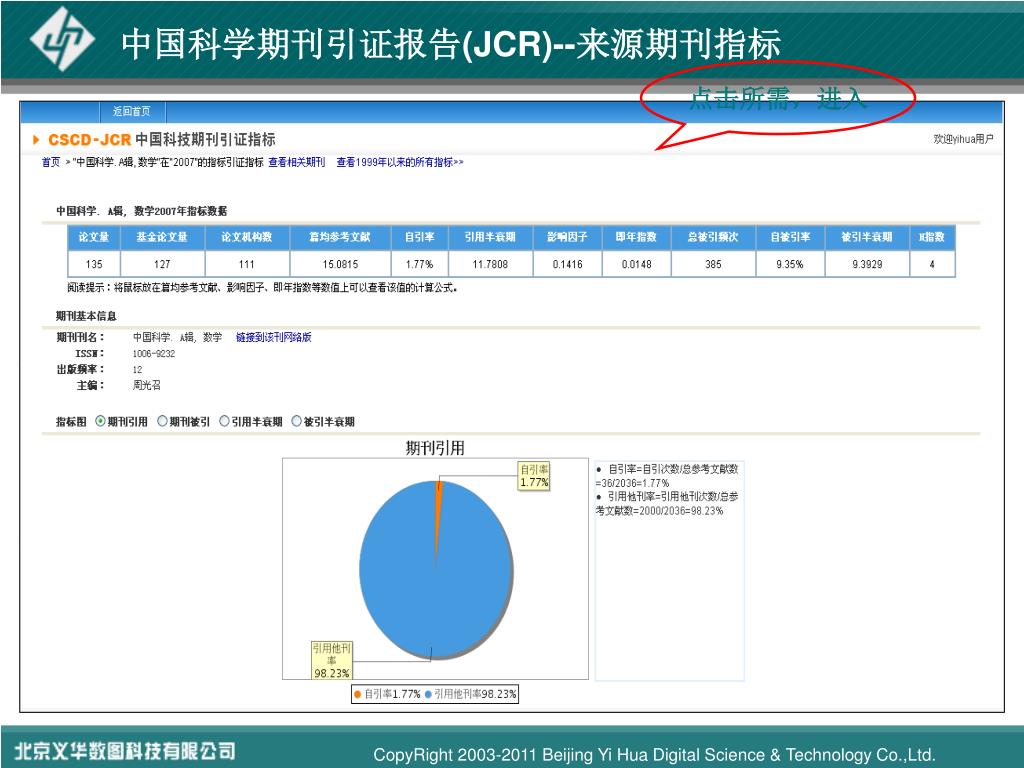Click the orange 自引率1.77% legend marker
The width and height of the screenshot is (1024, 768).
click(357, 694)
